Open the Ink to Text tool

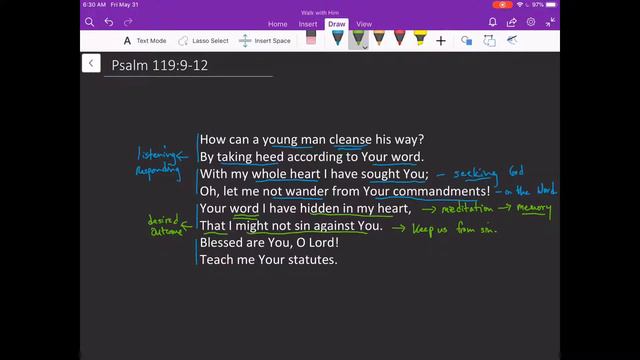point(512,40)
